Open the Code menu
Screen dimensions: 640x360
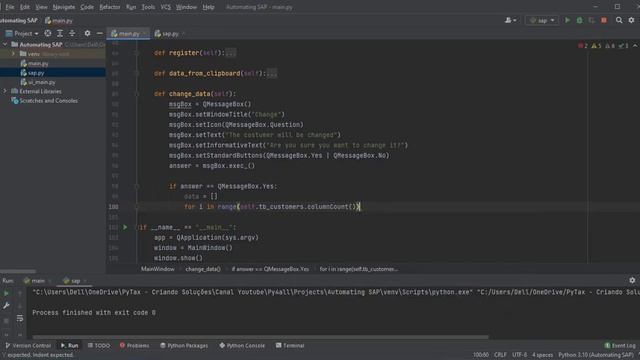87,7
